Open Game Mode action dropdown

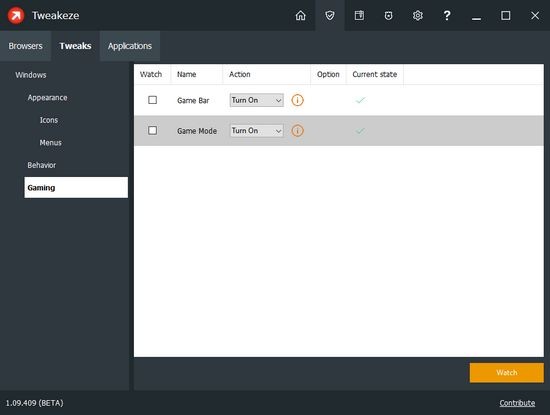[257, 130]
